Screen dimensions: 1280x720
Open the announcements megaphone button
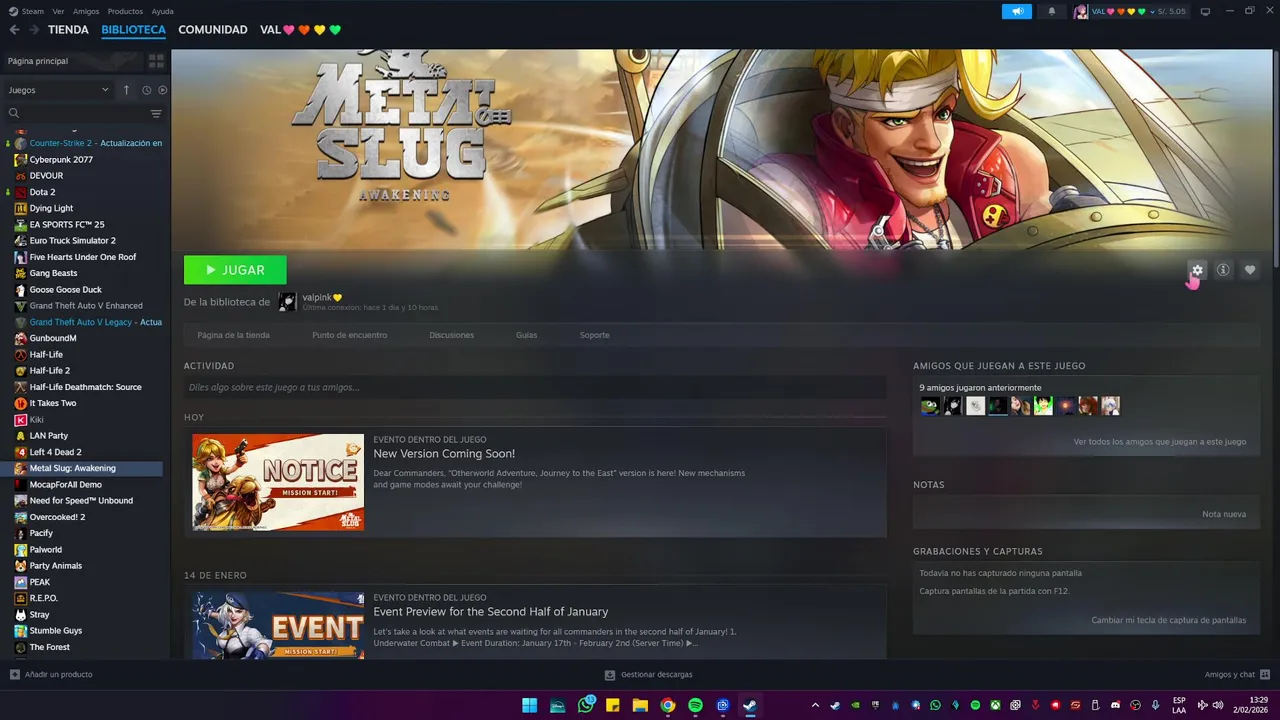point(1017,11)
